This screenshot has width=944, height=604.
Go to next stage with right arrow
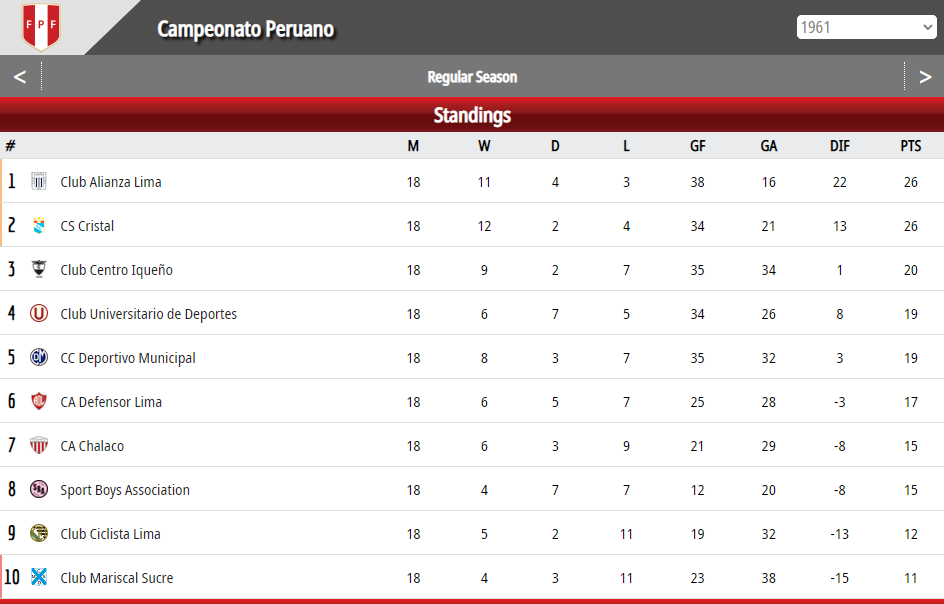(925, 76)
